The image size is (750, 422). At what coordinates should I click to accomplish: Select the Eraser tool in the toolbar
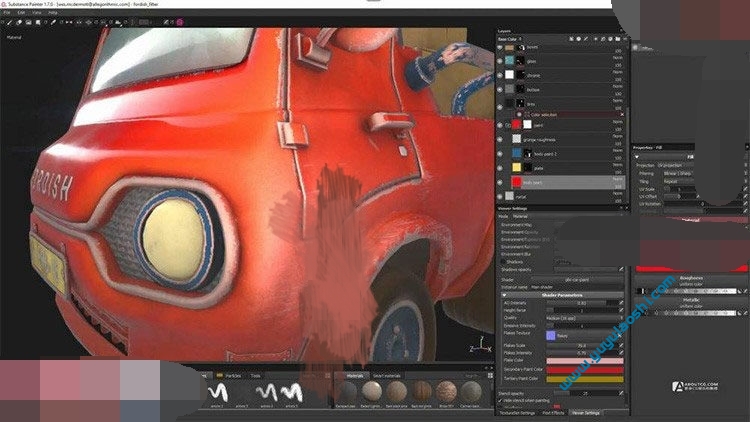coord(19,22)
